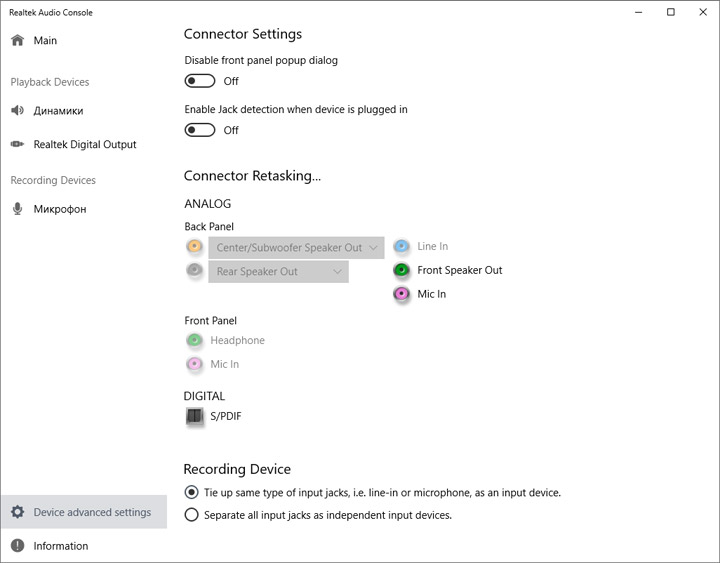Select Separate all input jacks option

192,515
